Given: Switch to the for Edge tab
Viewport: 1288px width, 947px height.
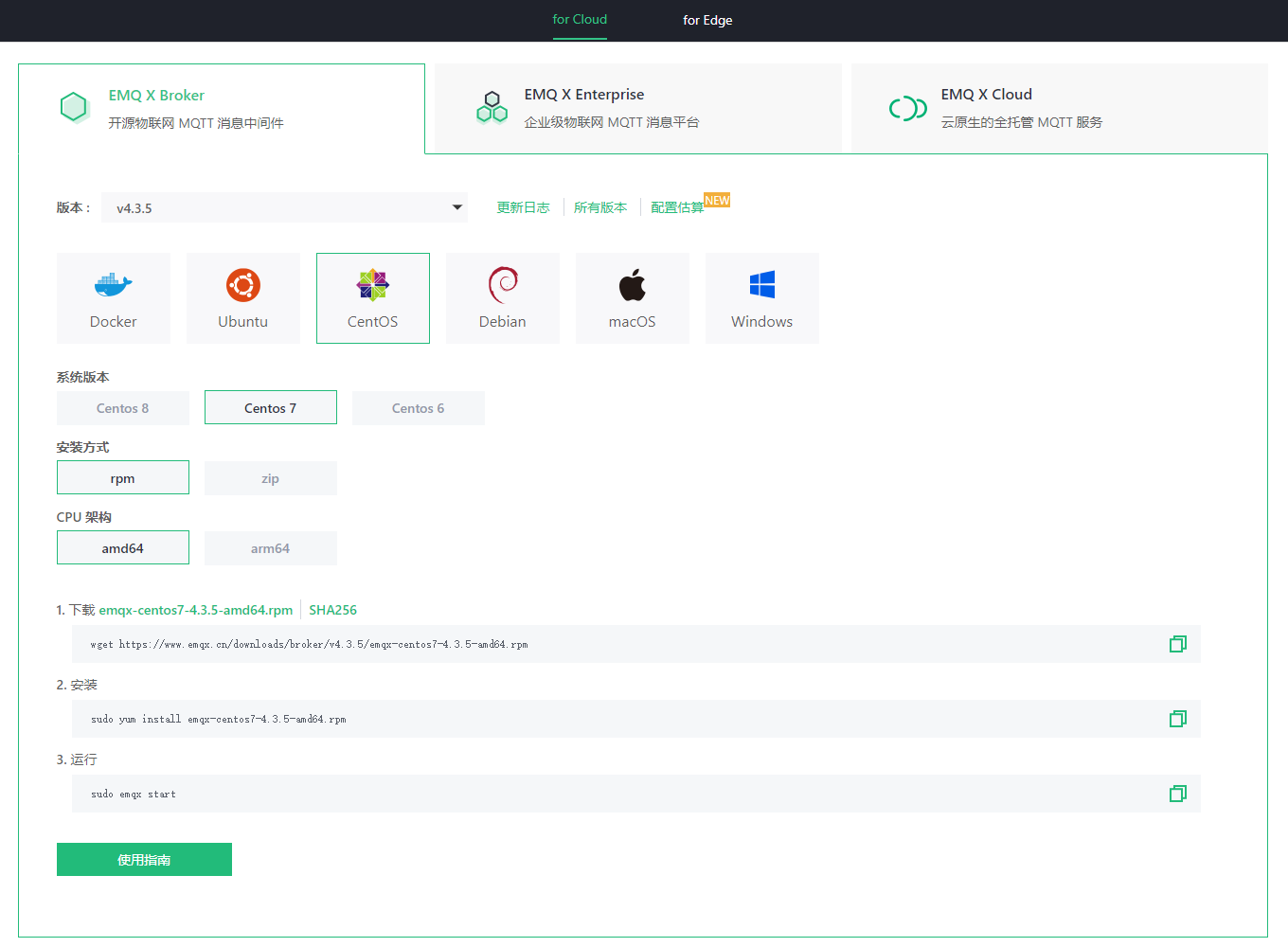Looking at the screenshot, I should pos(707,20).
